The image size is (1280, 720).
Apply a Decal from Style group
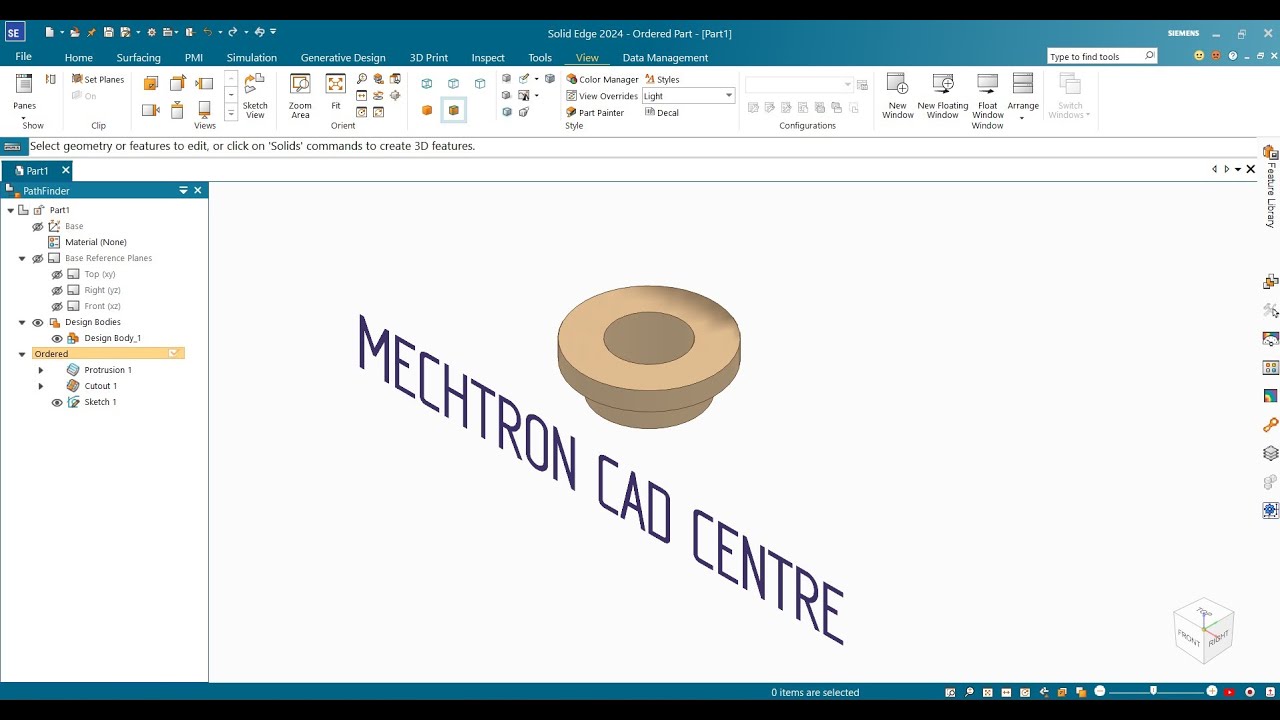pos(662,112)
